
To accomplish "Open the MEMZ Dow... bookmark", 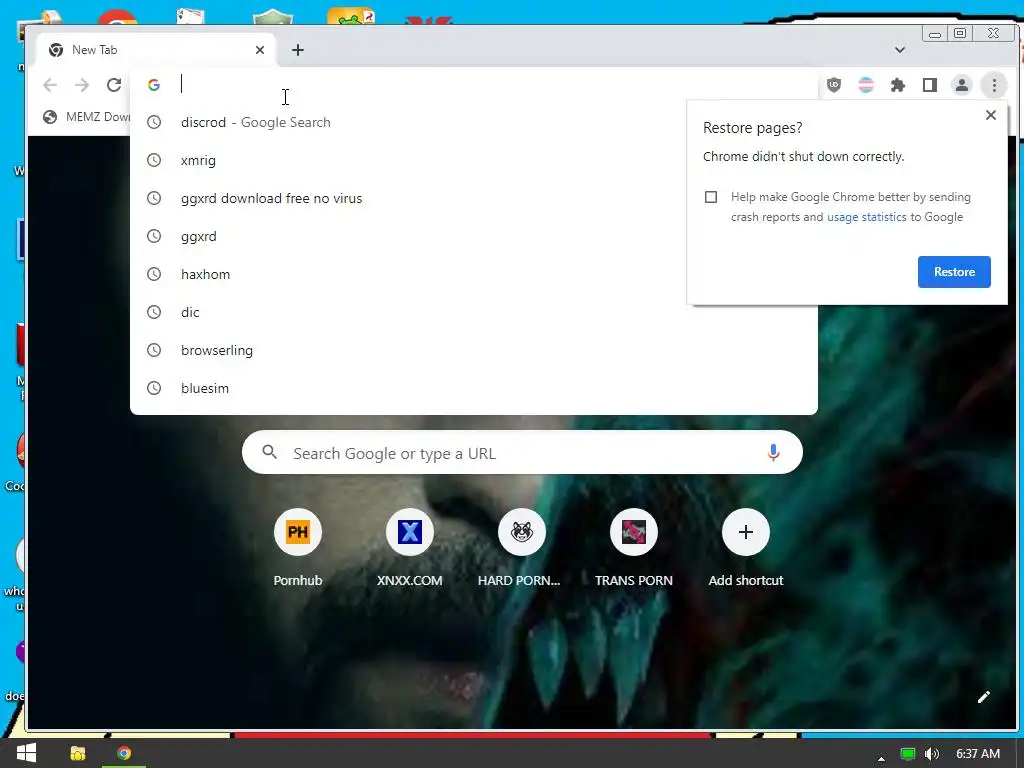I will click(86, 117).
